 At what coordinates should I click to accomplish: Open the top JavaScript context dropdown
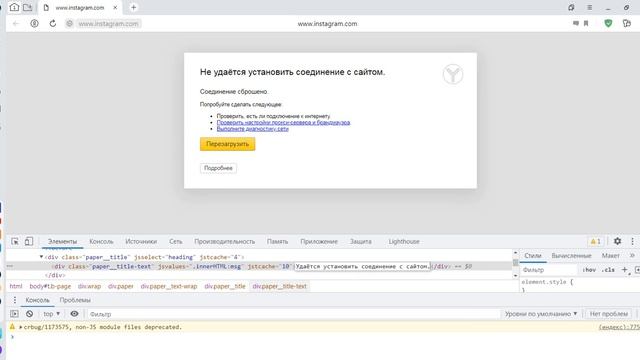[51, 314]
